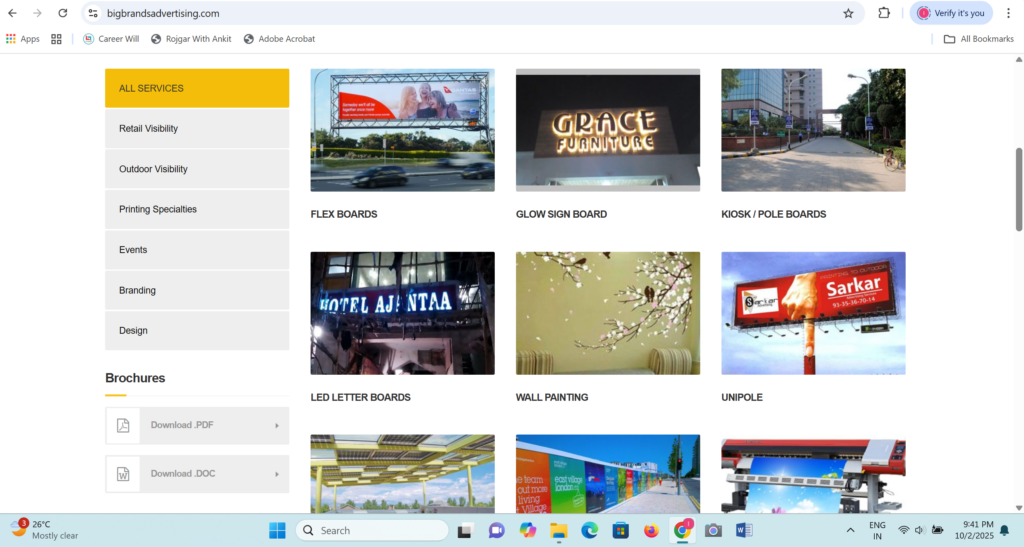
Task: Select the Events category
Action: [x=197, y=250]
